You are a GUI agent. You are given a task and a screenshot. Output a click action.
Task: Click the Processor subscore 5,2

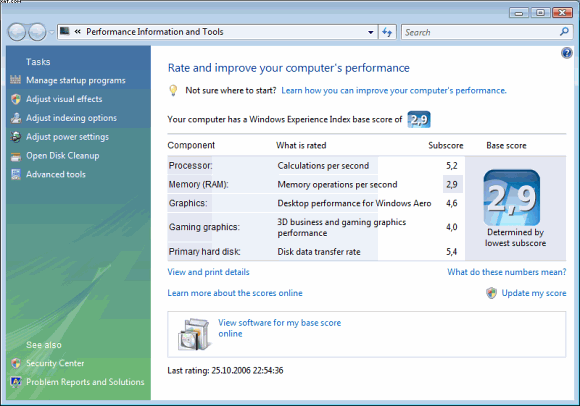click(452, 166)
